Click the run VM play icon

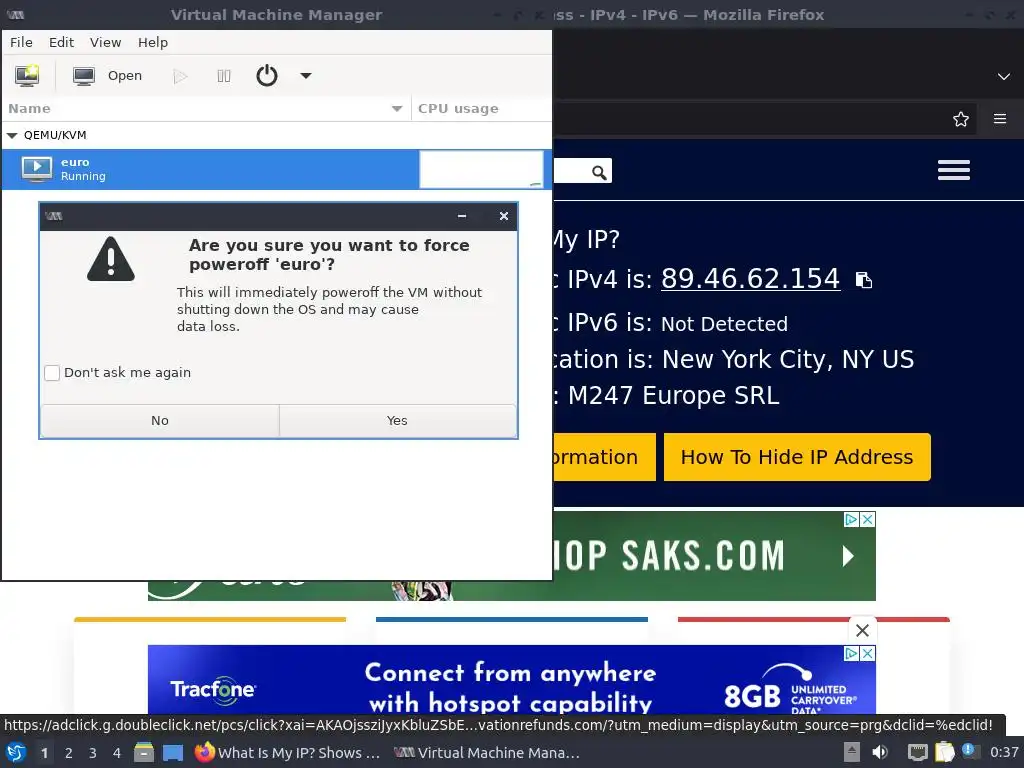[180, 76]
